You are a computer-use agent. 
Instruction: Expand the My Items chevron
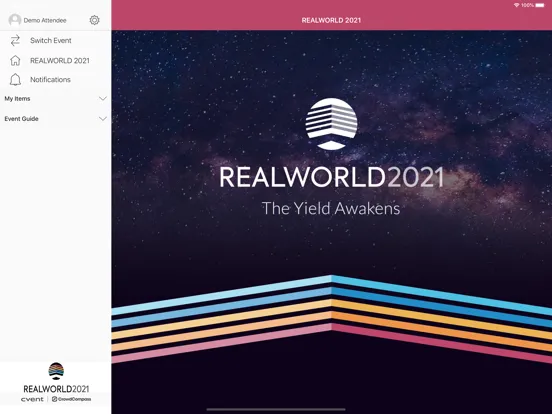[x=103, y=99]
